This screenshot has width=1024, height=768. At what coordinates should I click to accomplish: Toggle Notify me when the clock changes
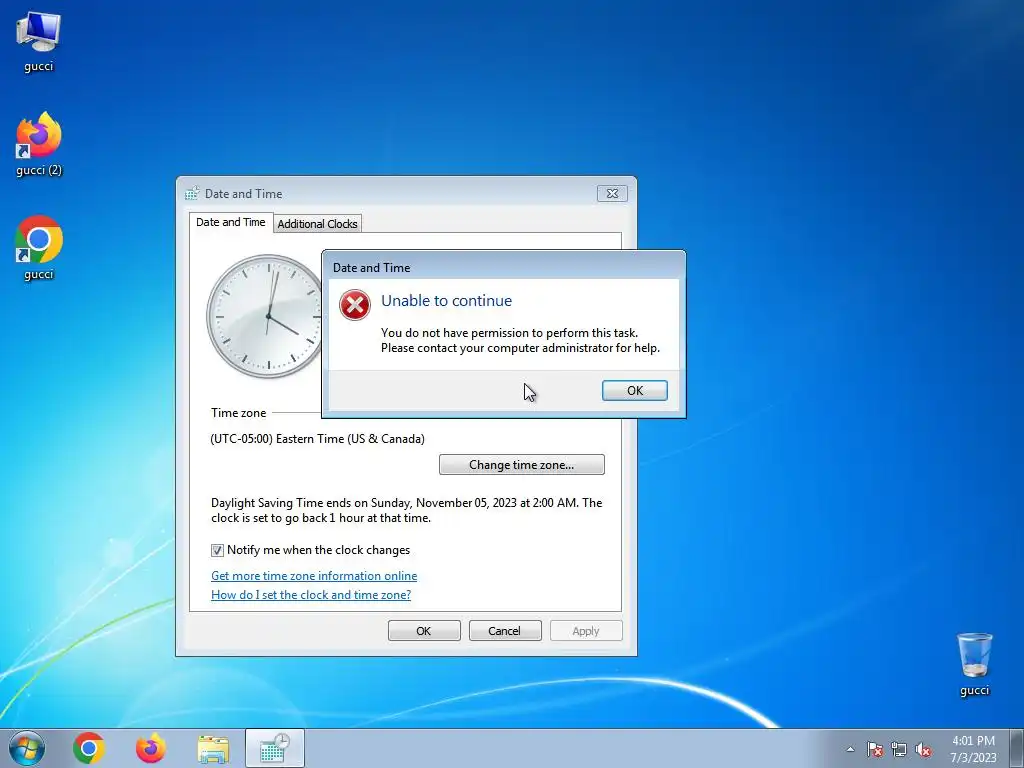[217, 551]
